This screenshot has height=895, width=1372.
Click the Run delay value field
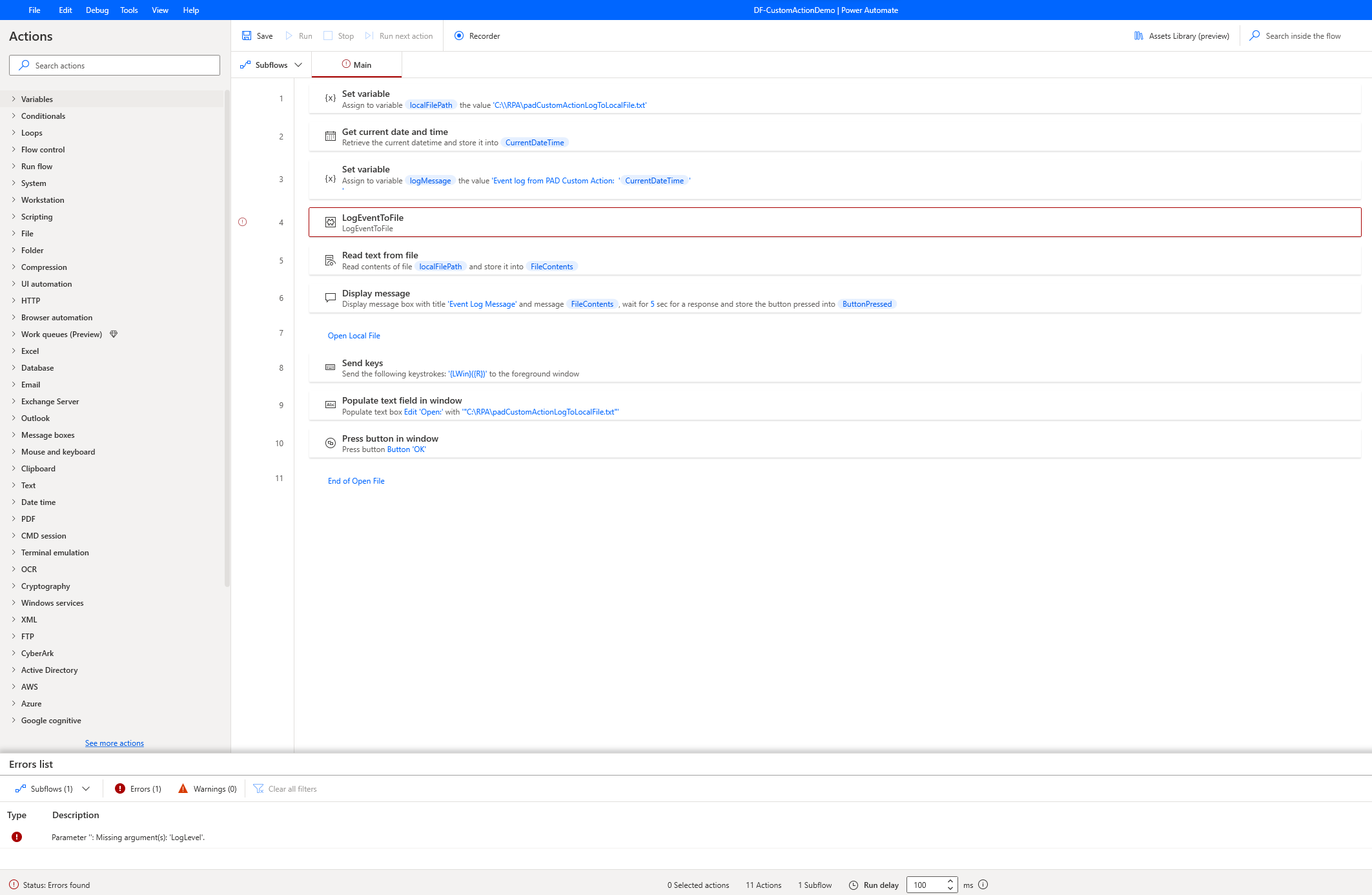pos(926,885)
